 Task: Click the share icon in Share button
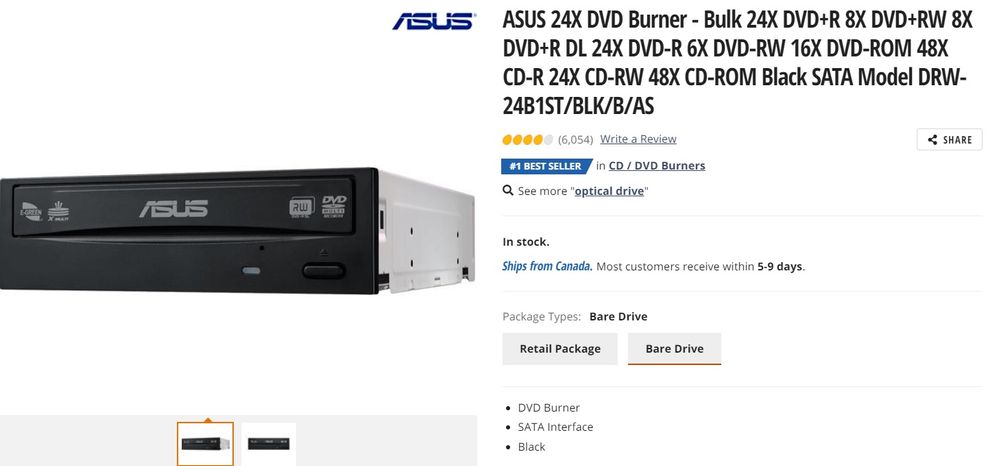tap(932, 140)
